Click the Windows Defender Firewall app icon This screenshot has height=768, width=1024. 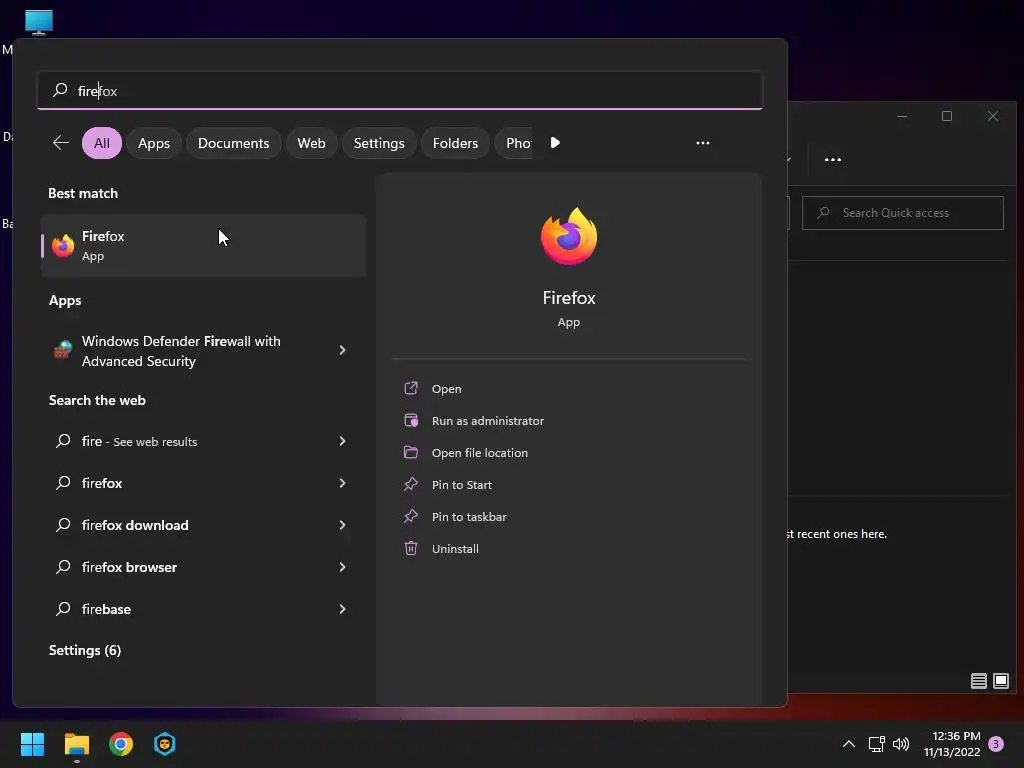[63, 350]
